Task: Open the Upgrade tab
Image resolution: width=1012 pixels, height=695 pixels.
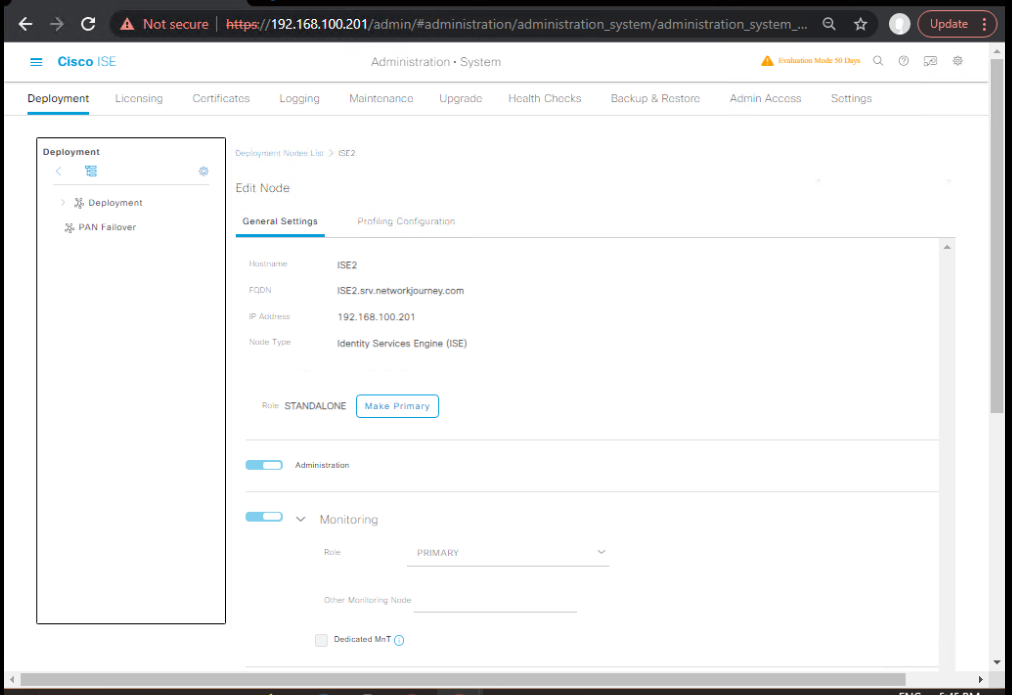Action: pyautogui.click(x=461, y=98)
